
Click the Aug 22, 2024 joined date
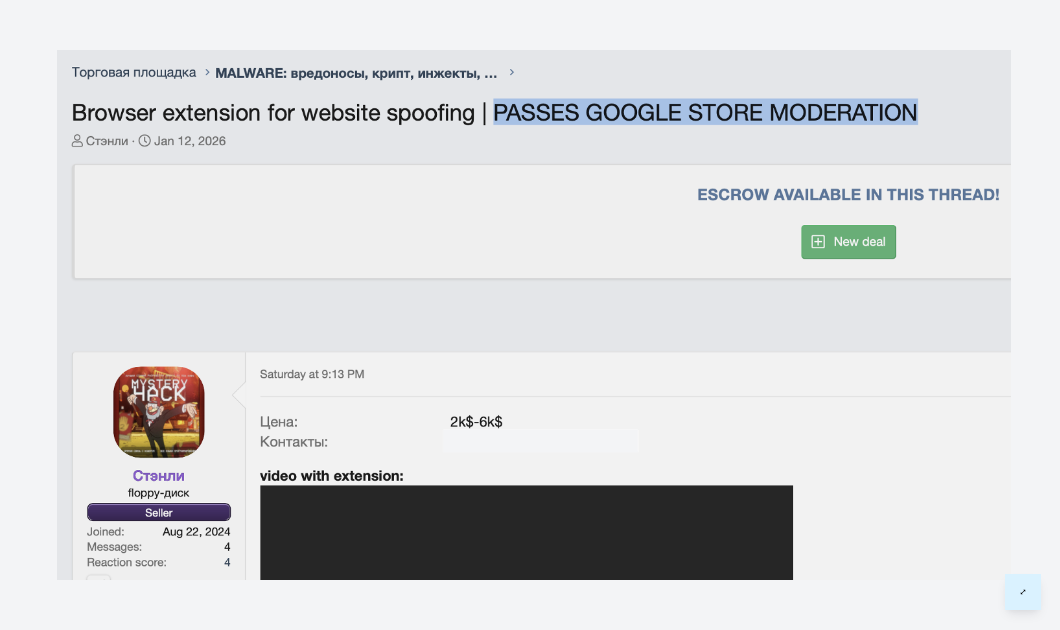(x=196, y=532)
